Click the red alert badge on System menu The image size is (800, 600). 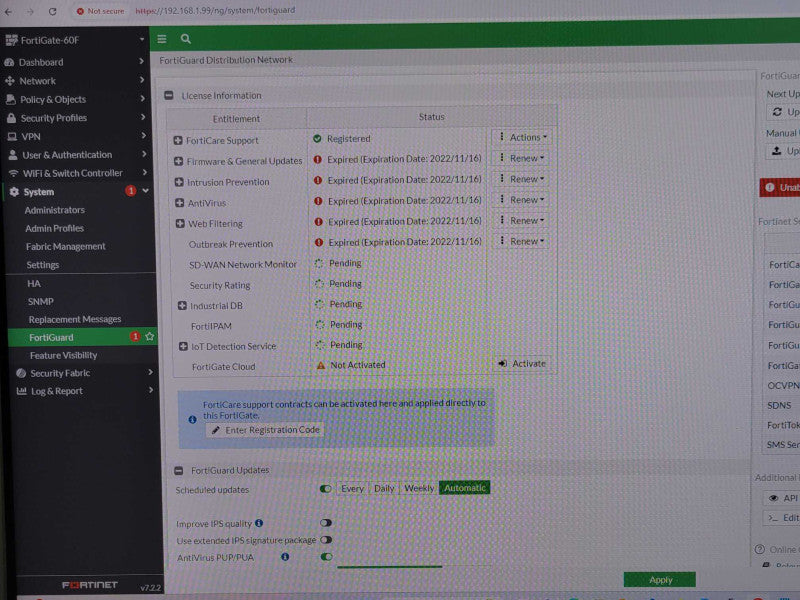point(131,191)
